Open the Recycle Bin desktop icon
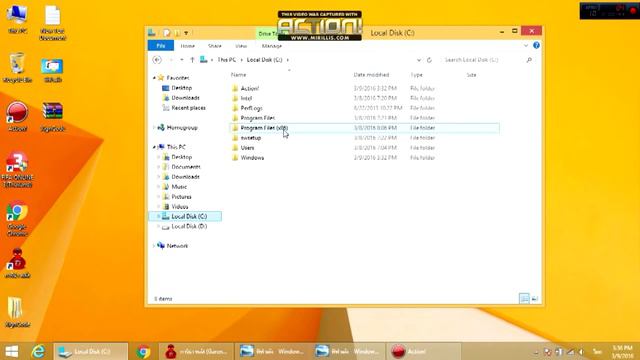This screenshot has height=360, width=640. pyautogui.click(x=17, y=68)
